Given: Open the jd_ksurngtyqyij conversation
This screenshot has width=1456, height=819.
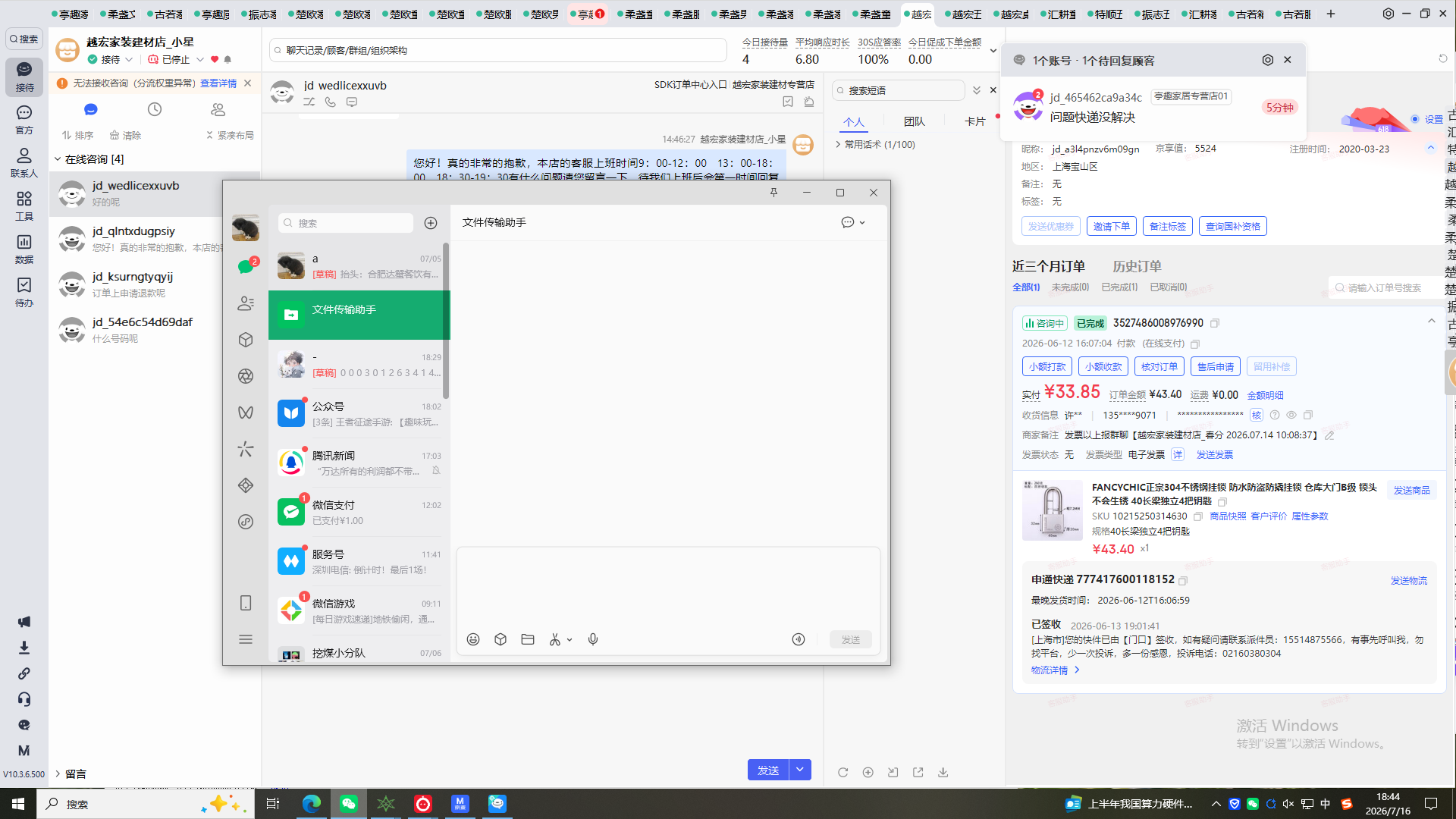Looking at the screenshot, I should coord(155,284).
